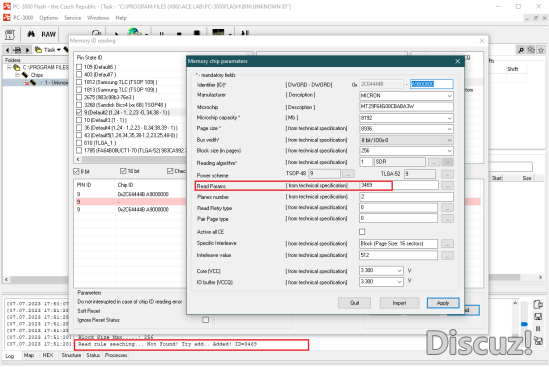Click the globe icon in the toolbar
This screenshot has width=549, height=367.
coord(134,32)
